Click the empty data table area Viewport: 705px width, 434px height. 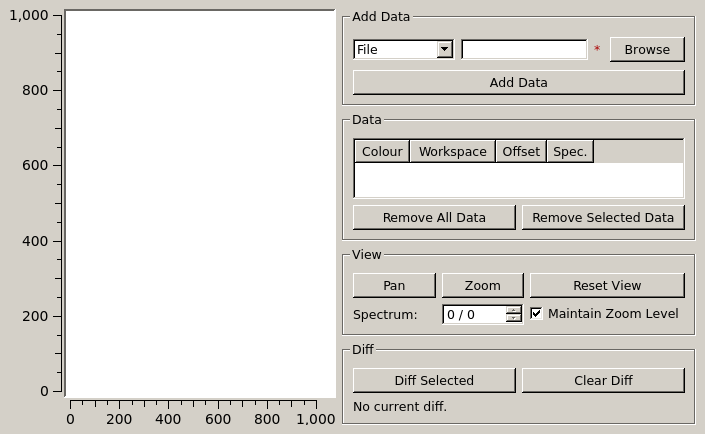pos(518,180)
